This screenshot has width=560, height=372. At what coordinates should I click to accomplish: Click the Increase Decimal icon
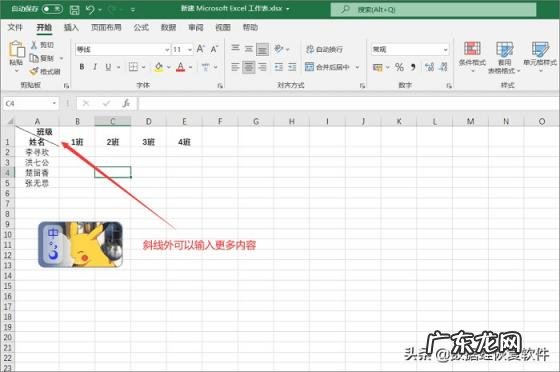coord(429,67)
